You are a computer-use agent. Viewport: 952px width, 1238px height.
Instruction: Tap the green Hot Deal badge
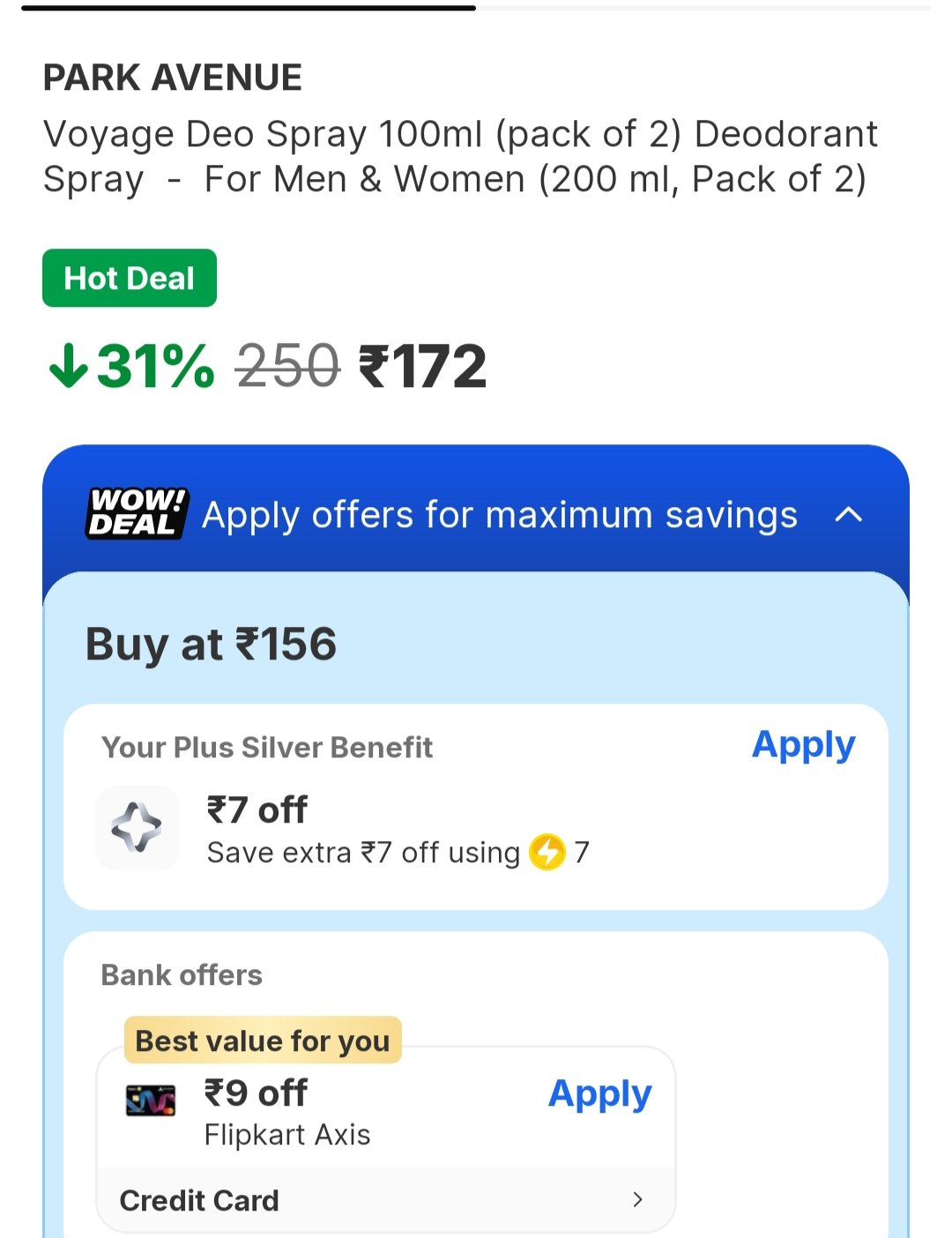pyautogui.click(x=130, y=279)
